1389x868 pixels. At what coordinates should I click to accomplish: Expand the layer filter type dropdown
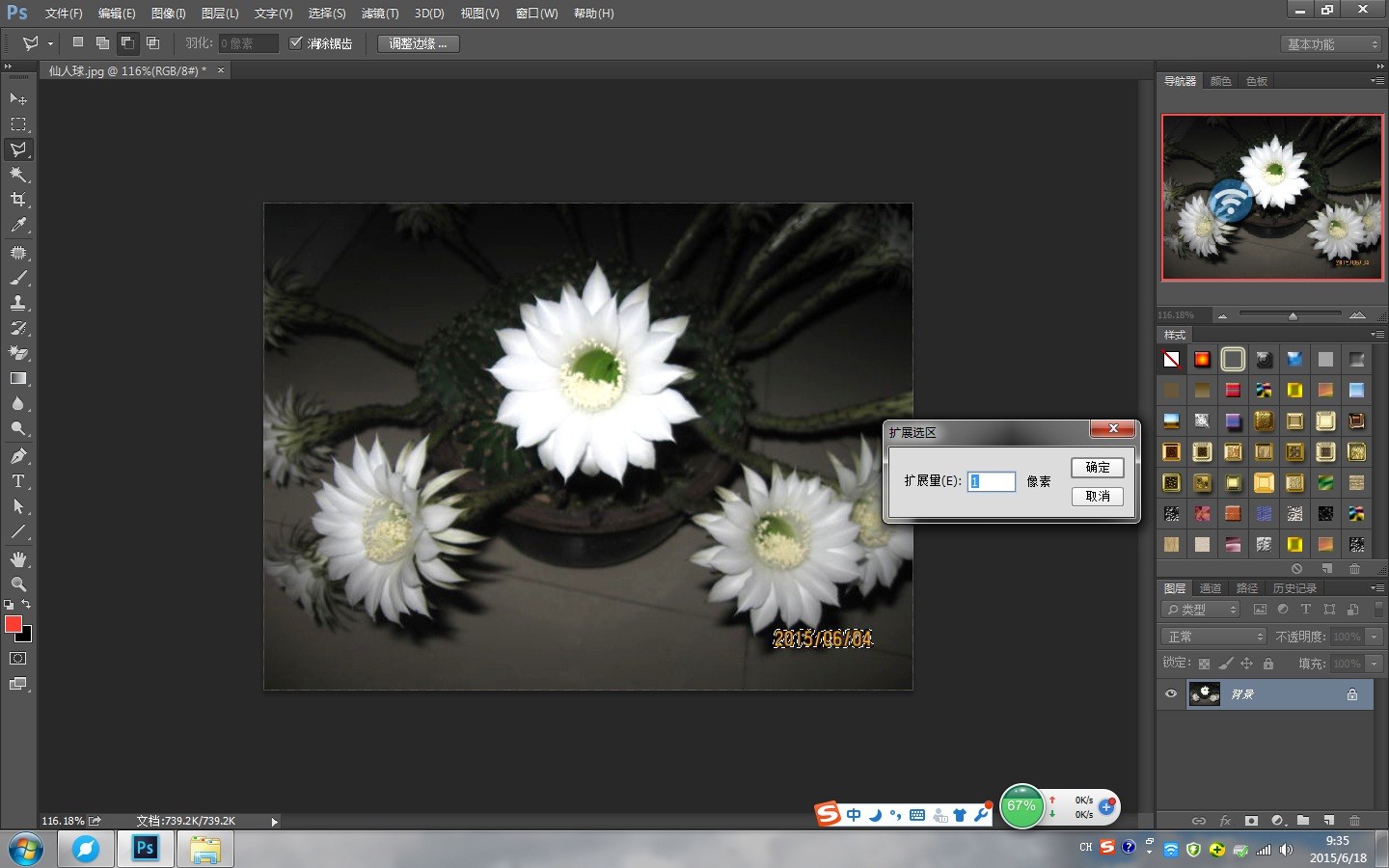pos(1202,610)
